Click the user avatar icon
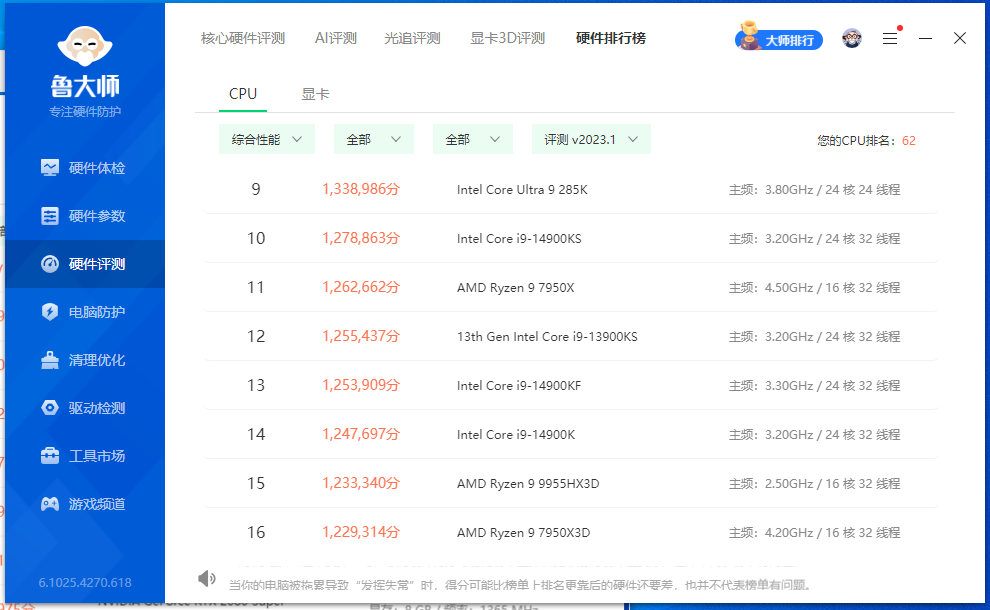 pos(852,39)
